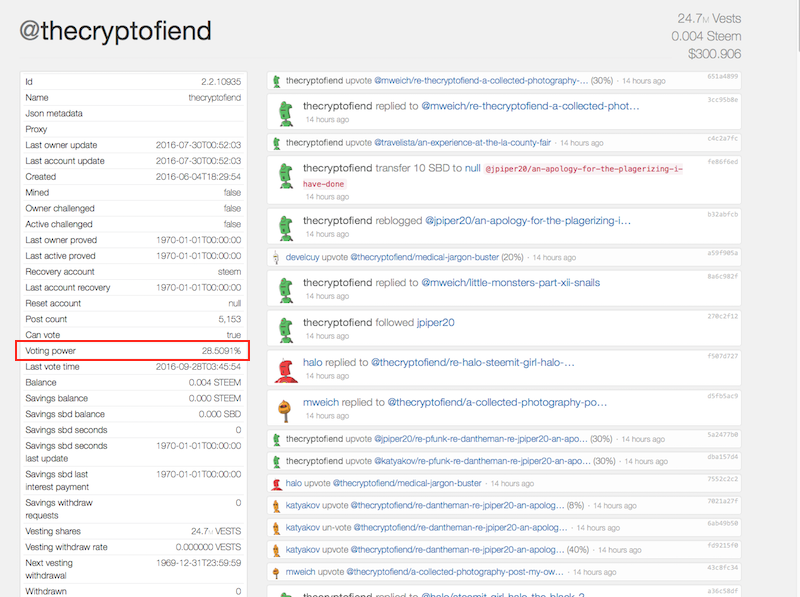Viewport: 800px width, 597px height.
Task: Click 'Created' value 2016-06-04T18:29:54
Action: click(198, 177)
